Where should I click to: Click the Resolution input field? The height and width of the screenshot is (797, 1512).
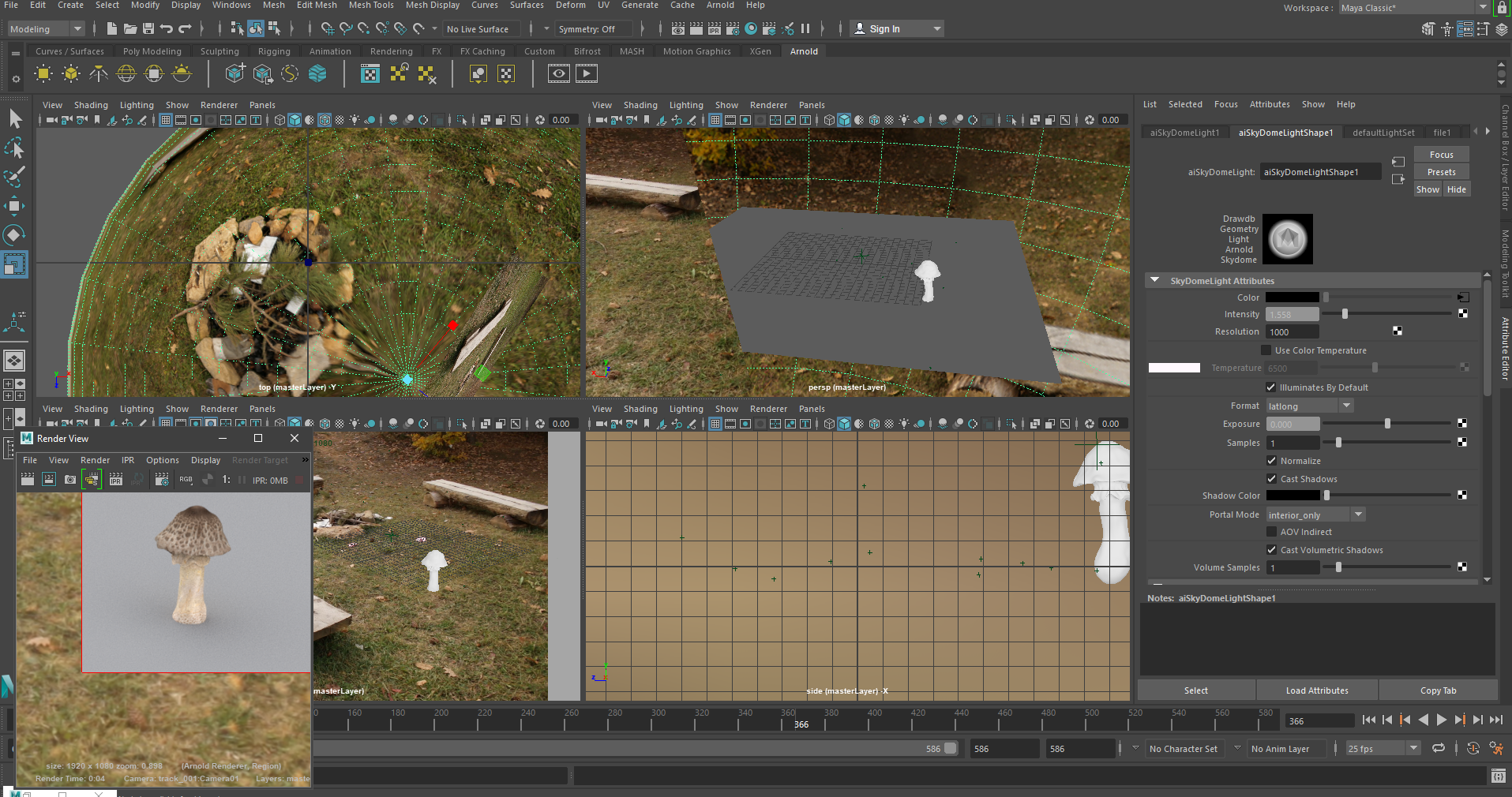coord(1293,332)
